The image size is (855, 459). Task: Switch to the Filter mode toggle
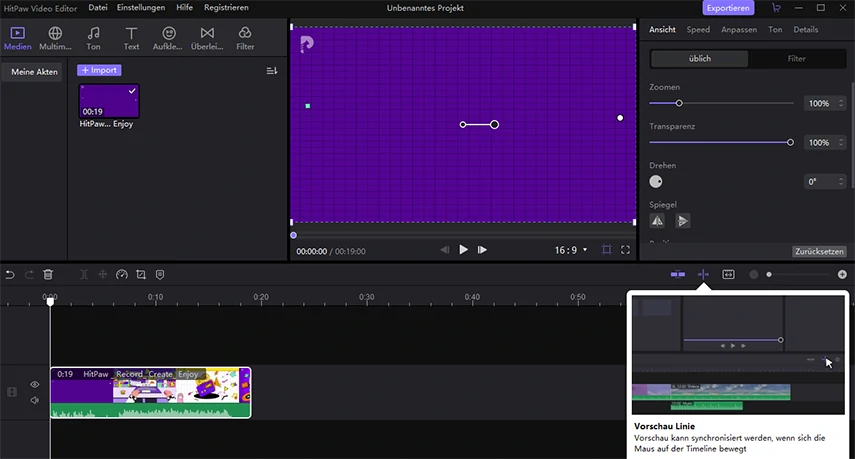click(x=797, y=58)
